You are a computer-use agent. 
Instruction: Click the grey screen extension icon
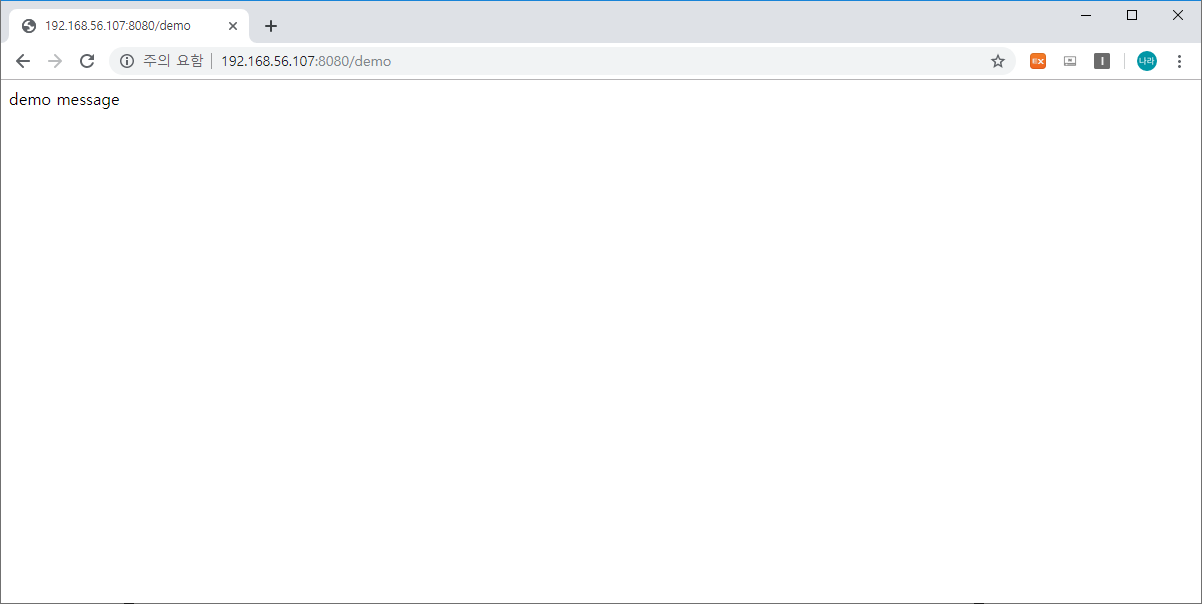1070,61
